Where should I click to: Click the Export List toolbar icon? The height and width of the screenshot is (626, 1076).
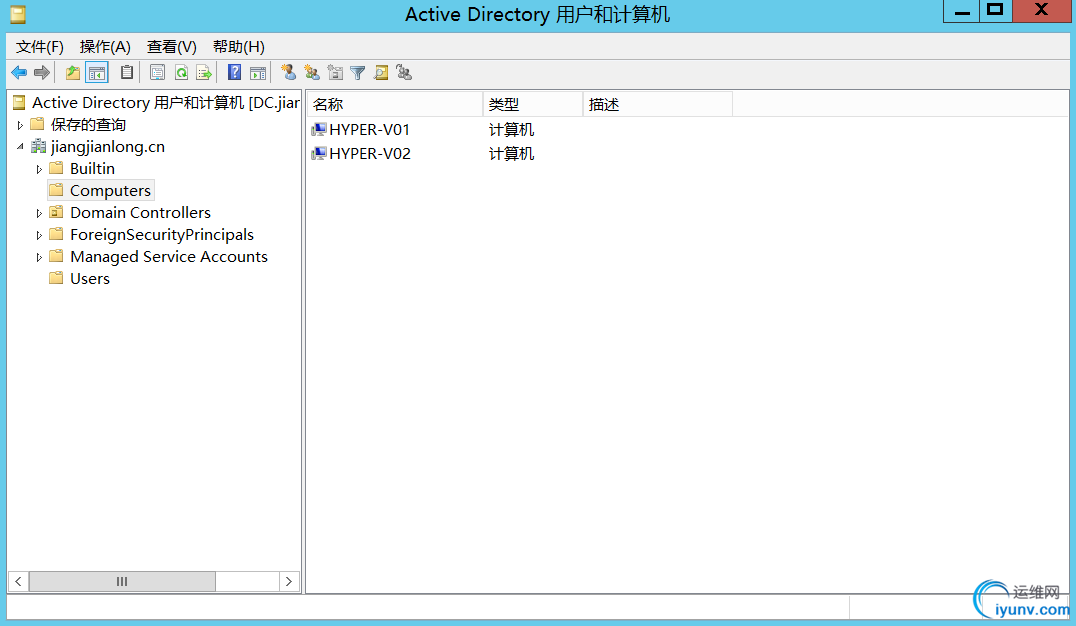(x=204, y=72)
